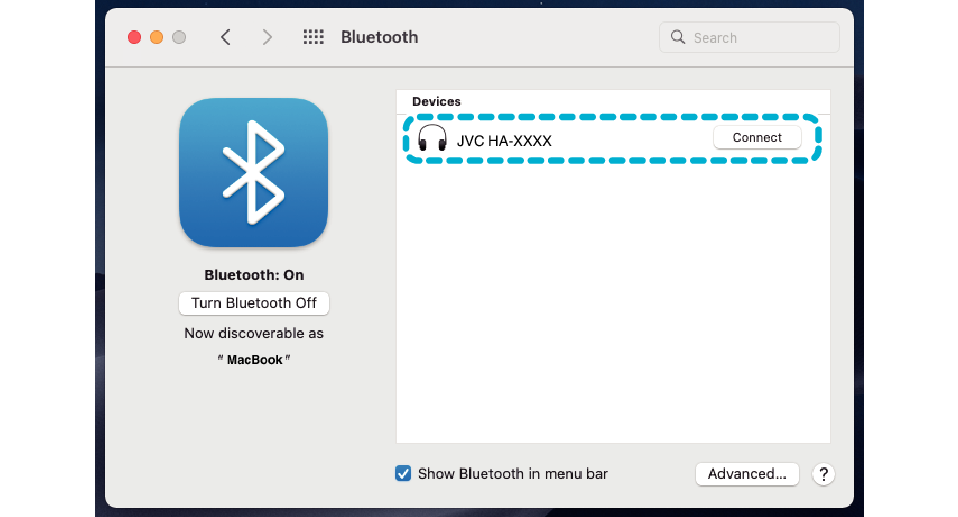The width and height of the screenshot is (958, 517).
Task: Connect to the JVC HA-XXXX headphones
Action: (756, 138)
